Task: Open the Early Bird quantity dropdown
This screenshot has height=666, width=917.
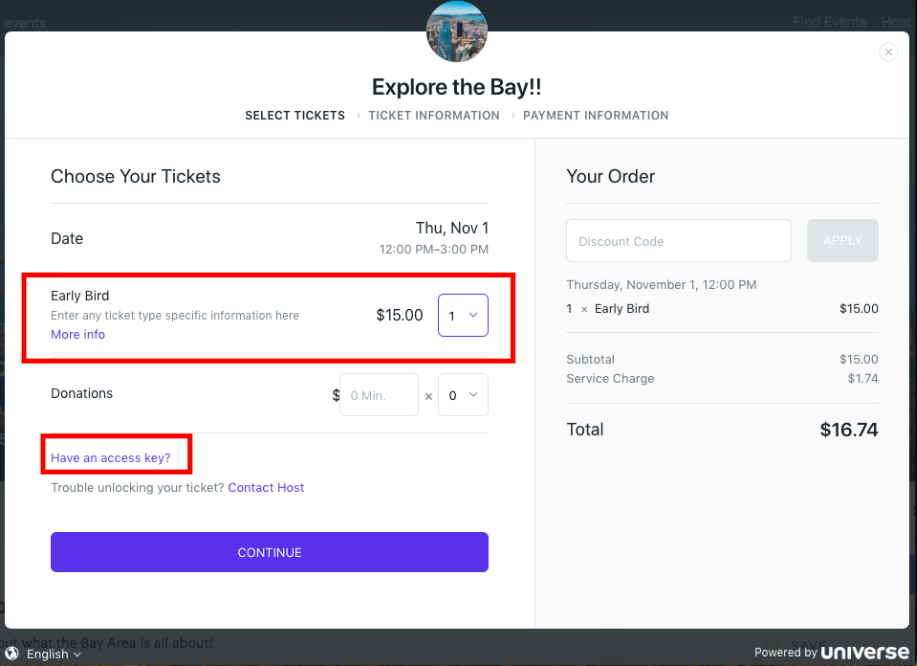Action: [463, 315]
